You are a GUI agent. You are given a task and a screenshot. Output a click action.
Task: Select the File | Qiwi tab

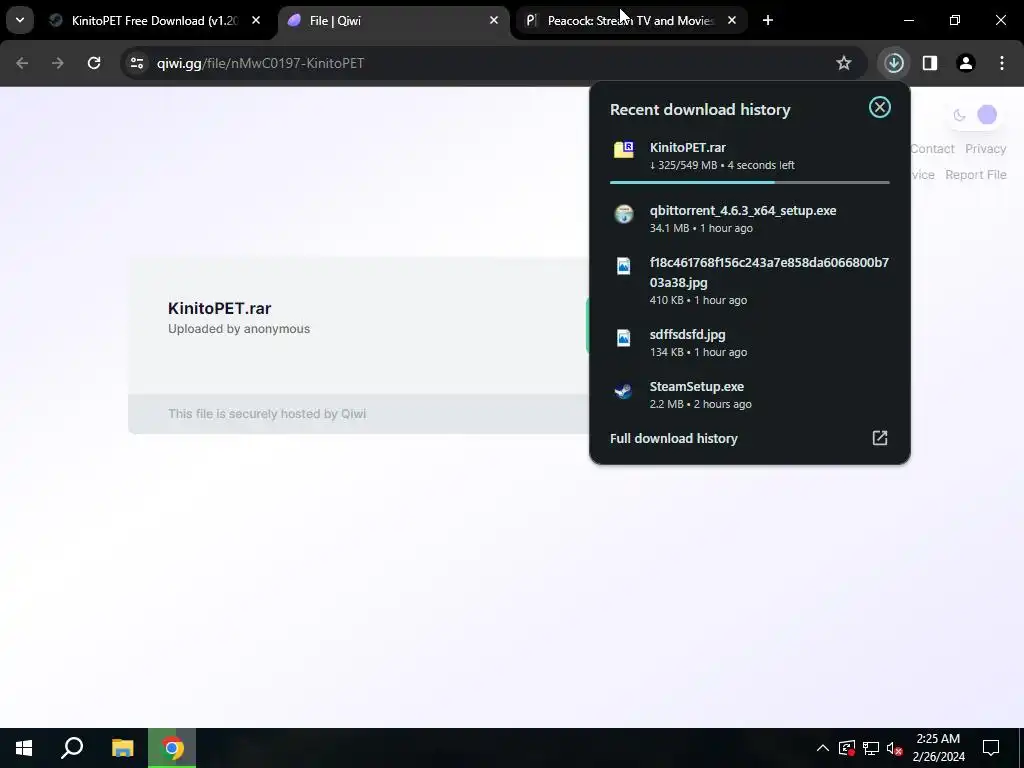pos(394,21)
